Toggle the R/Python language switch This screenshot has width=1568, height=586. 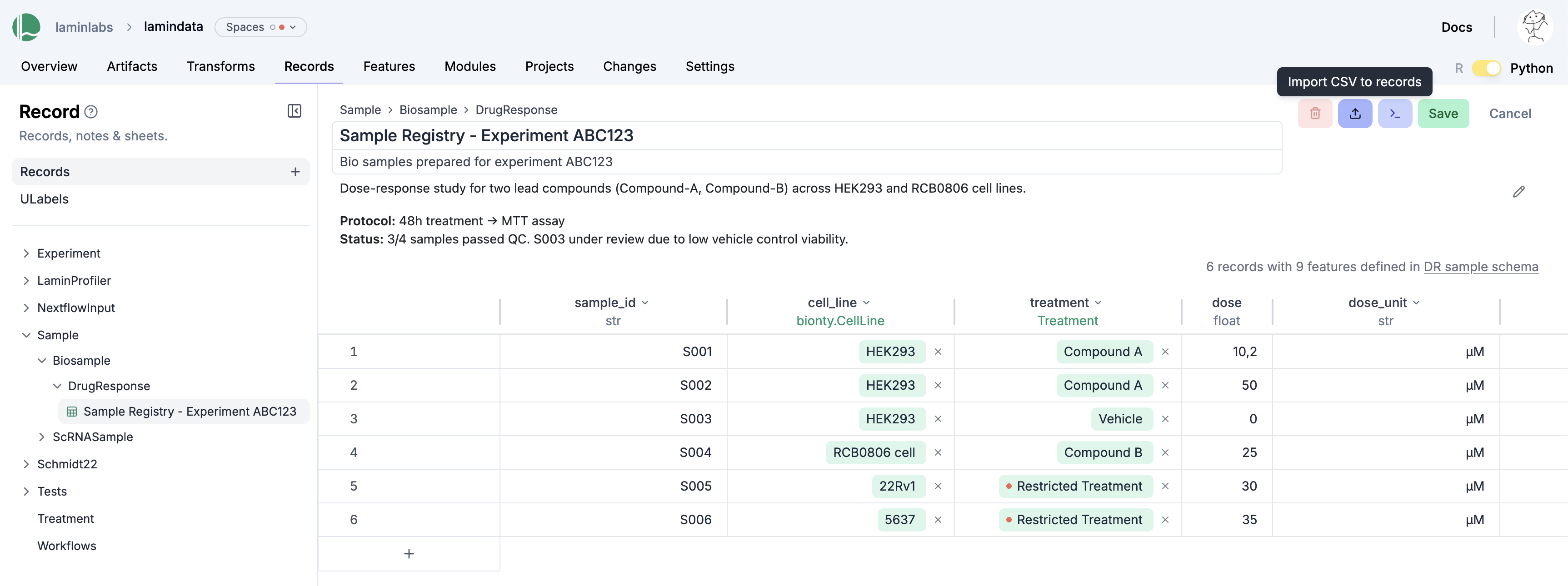pos(1486,68)
